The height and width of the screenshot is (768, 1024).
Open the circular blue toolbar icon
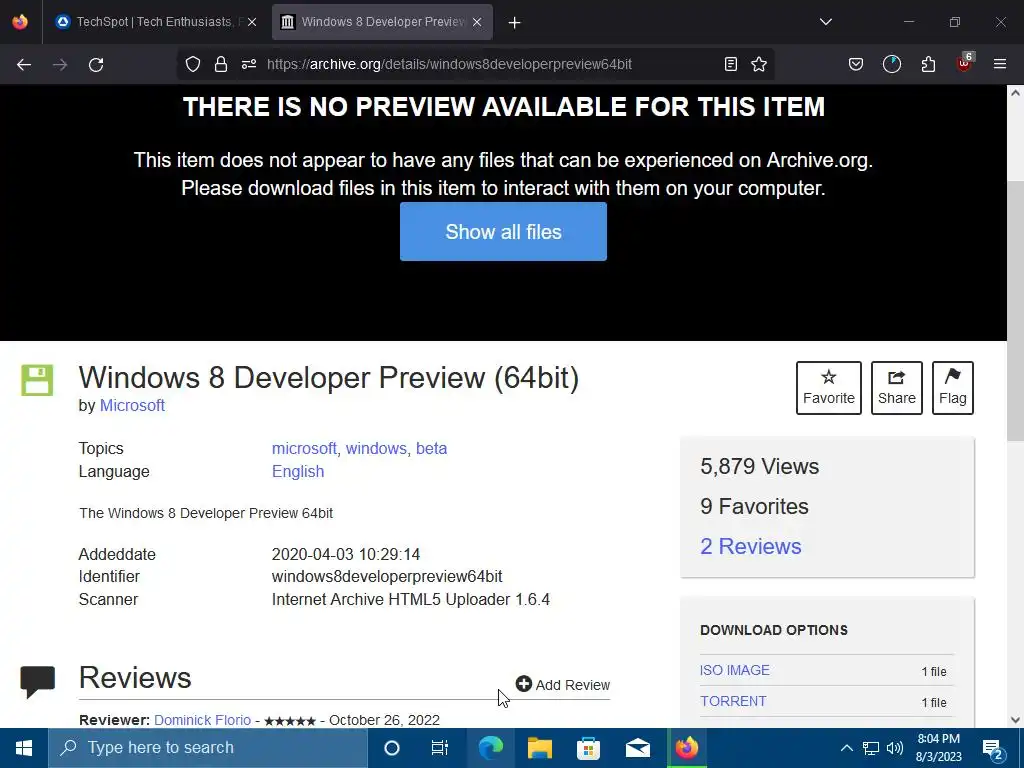[x=891, y=64]
